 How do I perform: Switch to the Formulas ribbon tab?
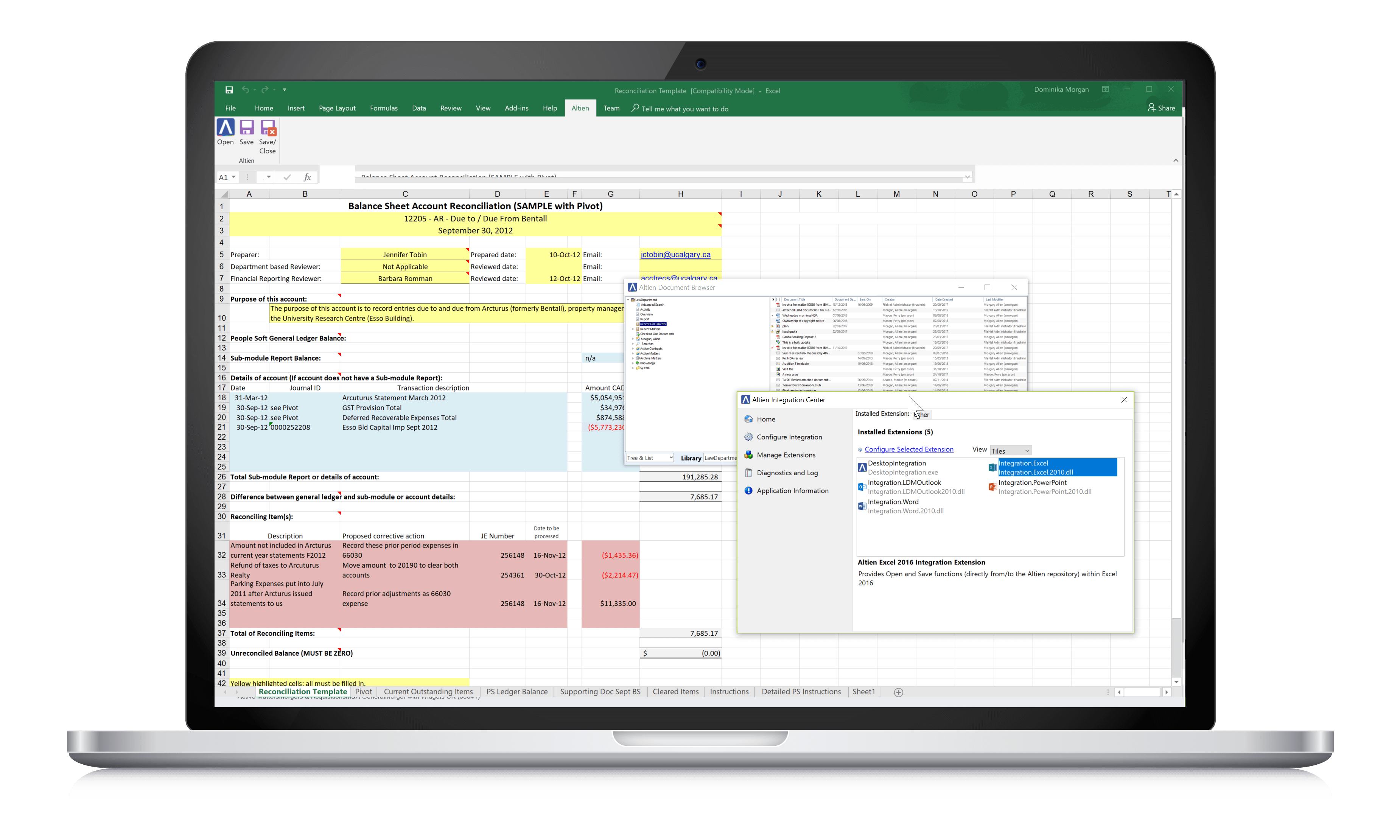[x=383, y=108]
